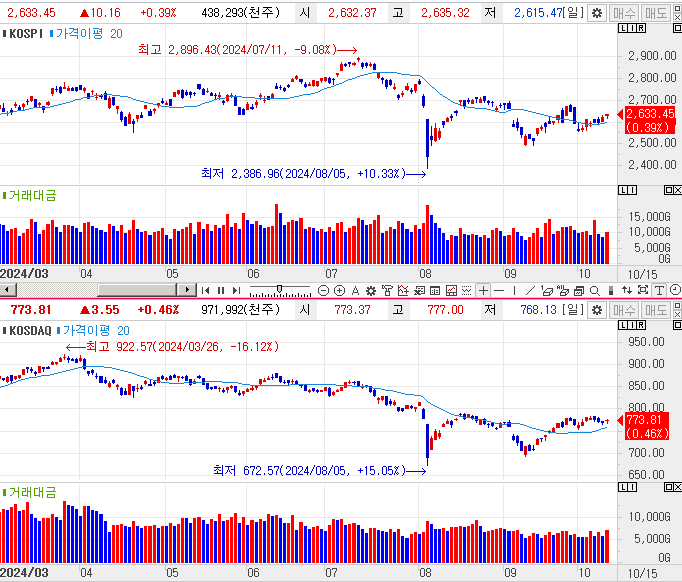
Task: Maximize the KOSPI price pane
Action: coord(677,28)
